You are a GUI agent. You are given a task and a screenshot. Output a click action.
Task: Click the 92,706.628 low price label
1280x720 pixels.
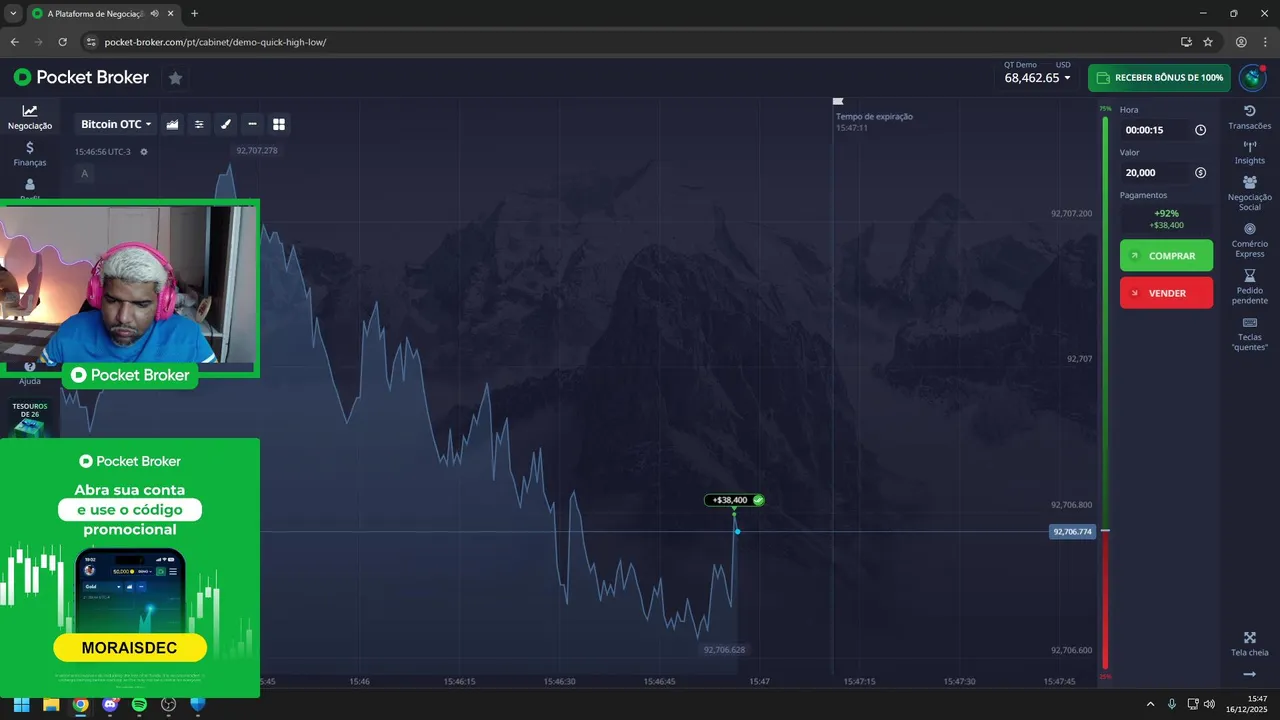(724, 650)
